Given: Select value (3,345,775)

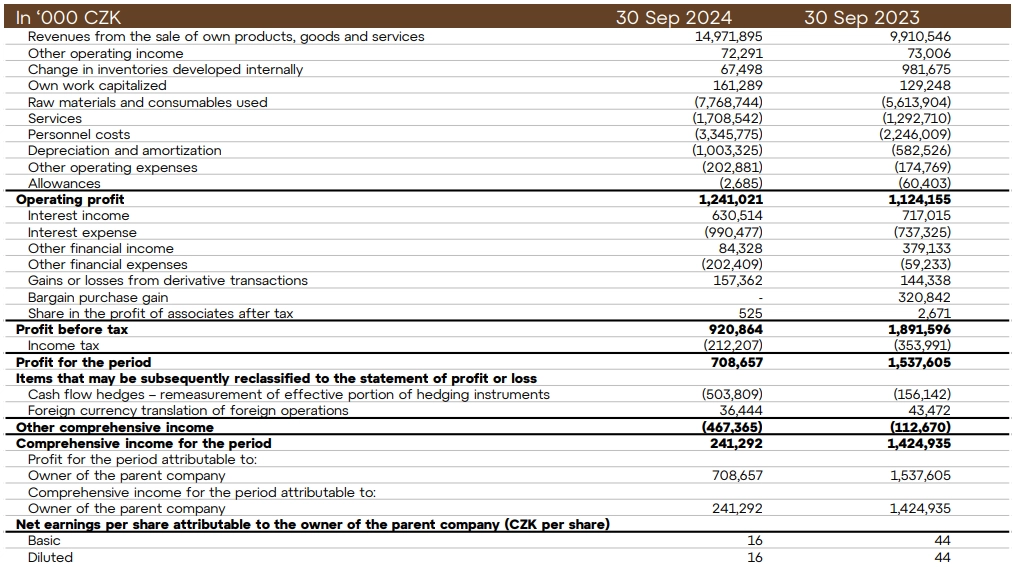Looking at the screenshot, I should pos(728,135).
